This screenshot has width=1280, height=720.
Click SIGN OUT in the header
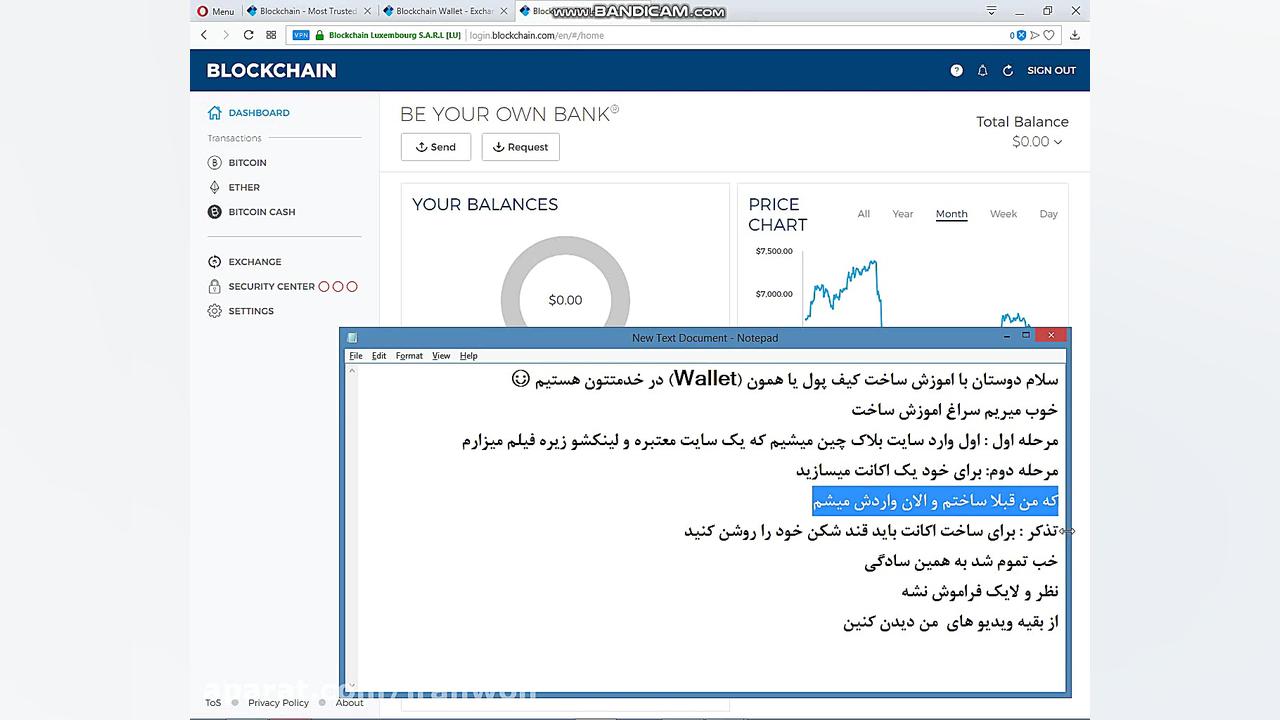(x=1051, y=70)
